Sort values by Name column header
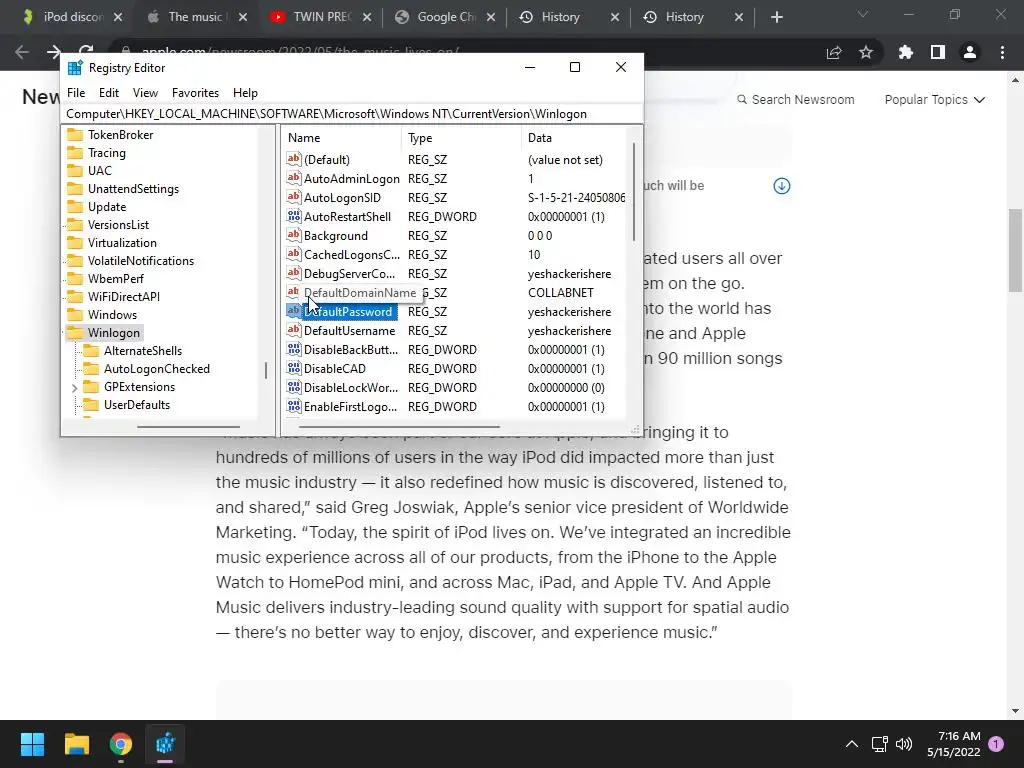The width and height of the screenshot is (1024, 768). pos(342,138)
